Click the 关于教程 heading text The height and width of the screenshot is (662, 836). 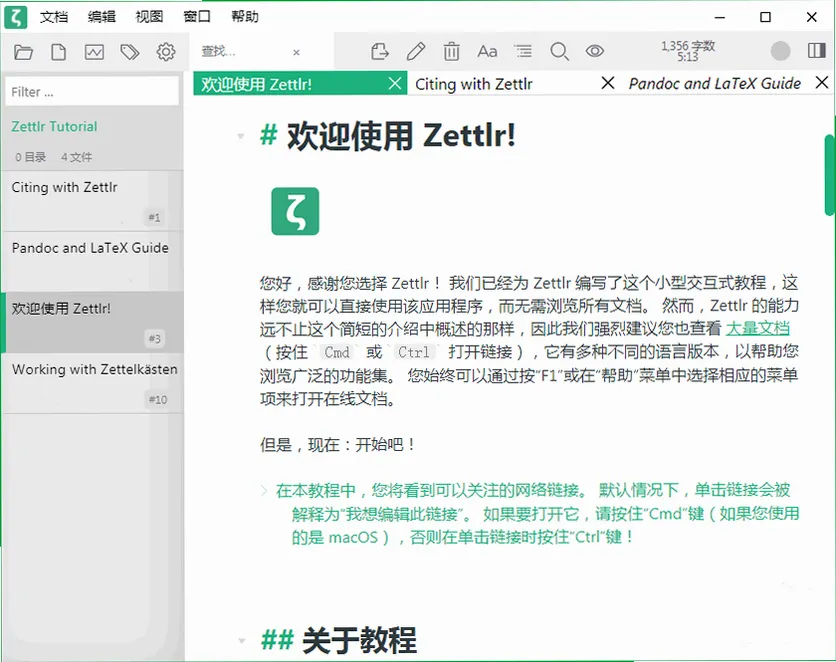(359, 640)
